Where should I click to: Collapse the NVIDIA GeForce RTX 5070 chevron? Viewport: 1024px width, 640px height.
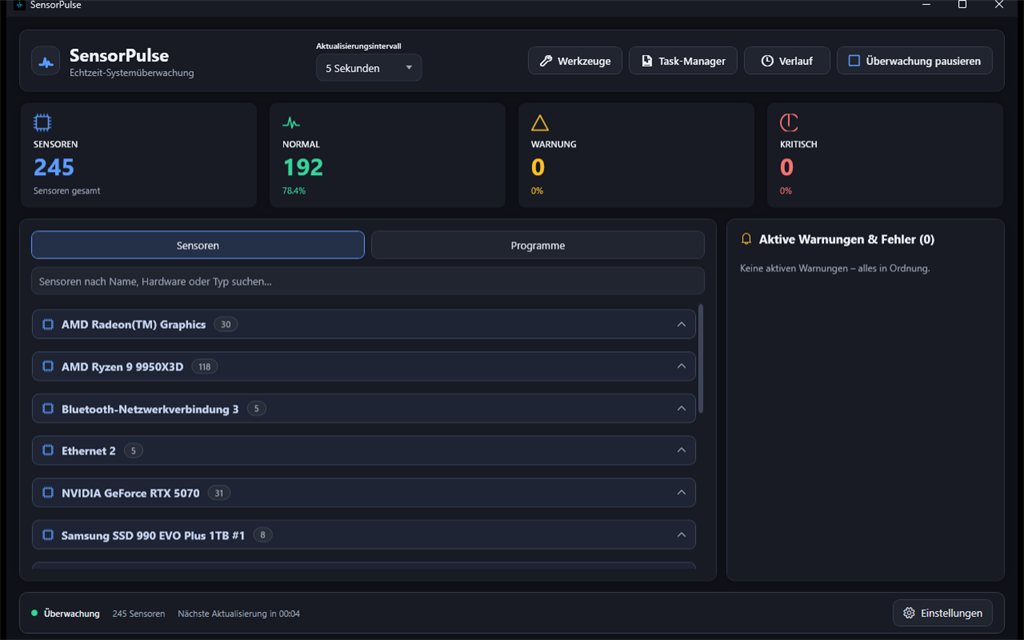[x=681, y=493]
